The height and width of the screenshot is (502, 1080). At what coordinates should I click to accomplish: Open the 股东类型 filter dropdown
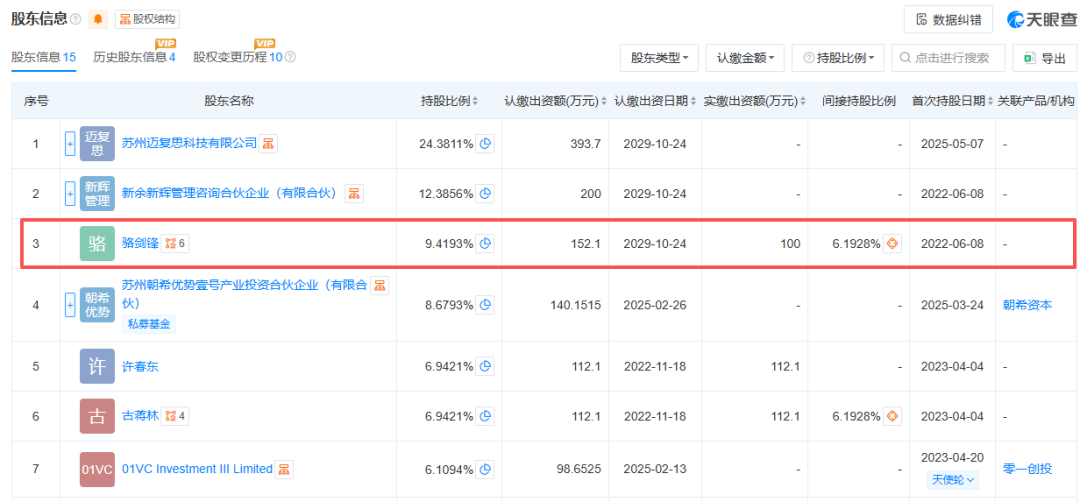pyautogui.click(x=658, y=58)
